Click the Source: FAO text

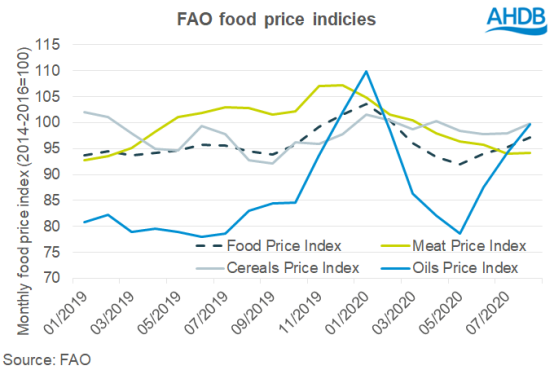47,360
